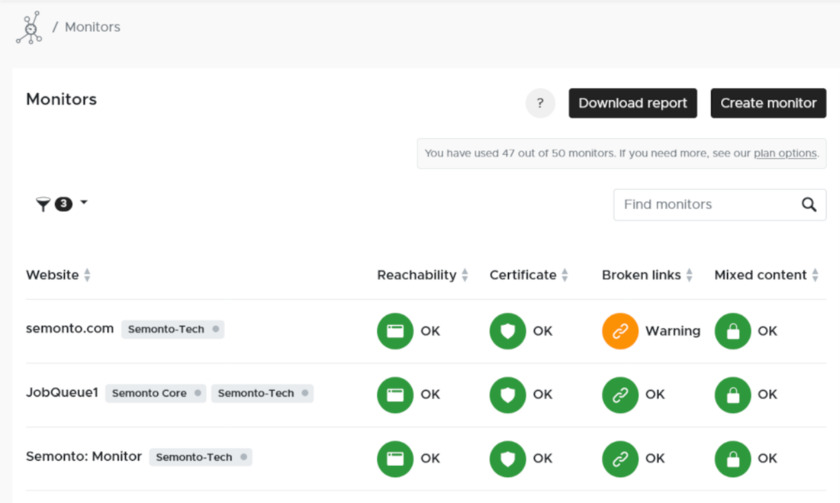Sort by Reachability column
The image size is (840, 503).
[423, 275]
